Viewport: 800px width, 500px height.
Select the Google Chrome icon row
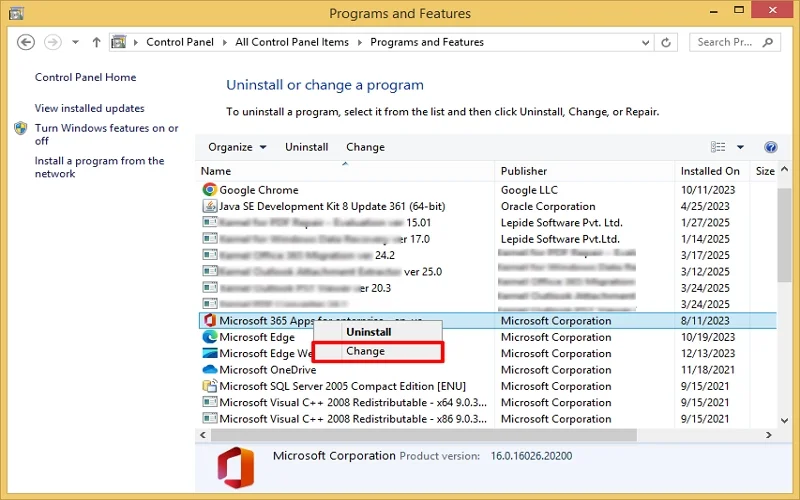209,189
